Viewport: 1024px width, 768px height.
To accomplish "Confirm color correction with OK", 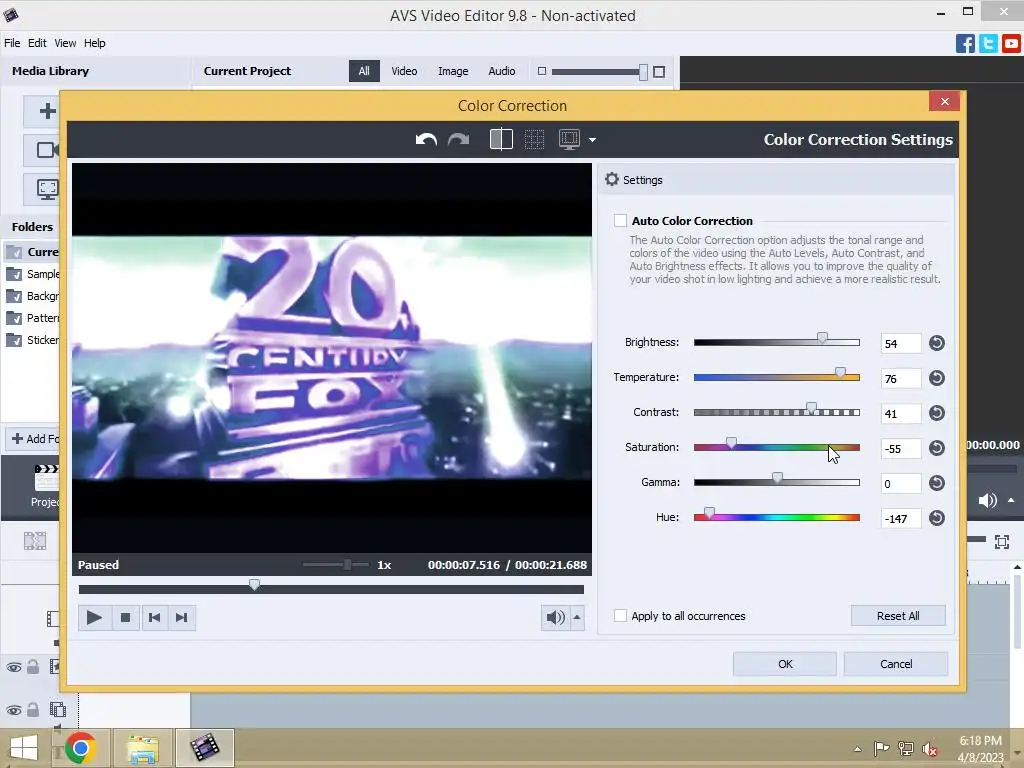I will 785,664.
